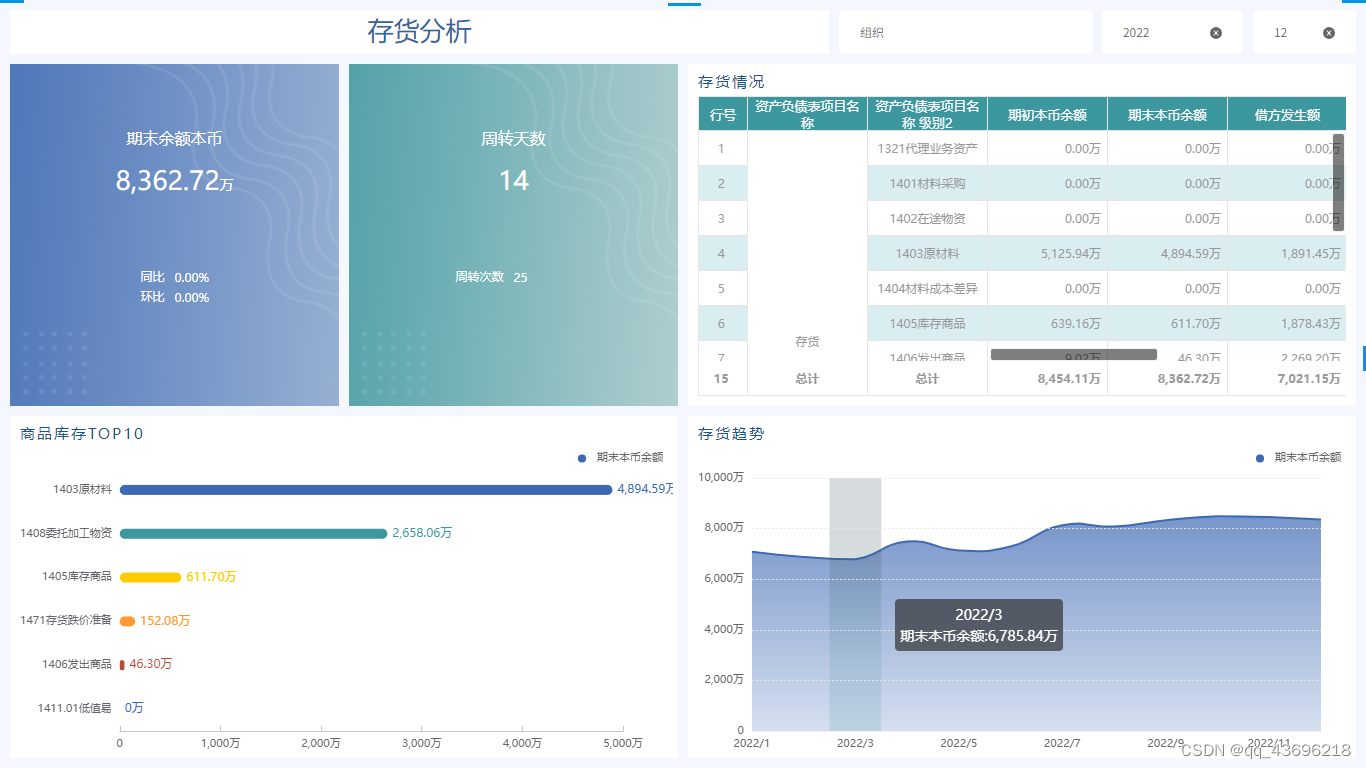
Task: Click the 1,891.45万 debit amount cell
Action: coord(1287,253)
